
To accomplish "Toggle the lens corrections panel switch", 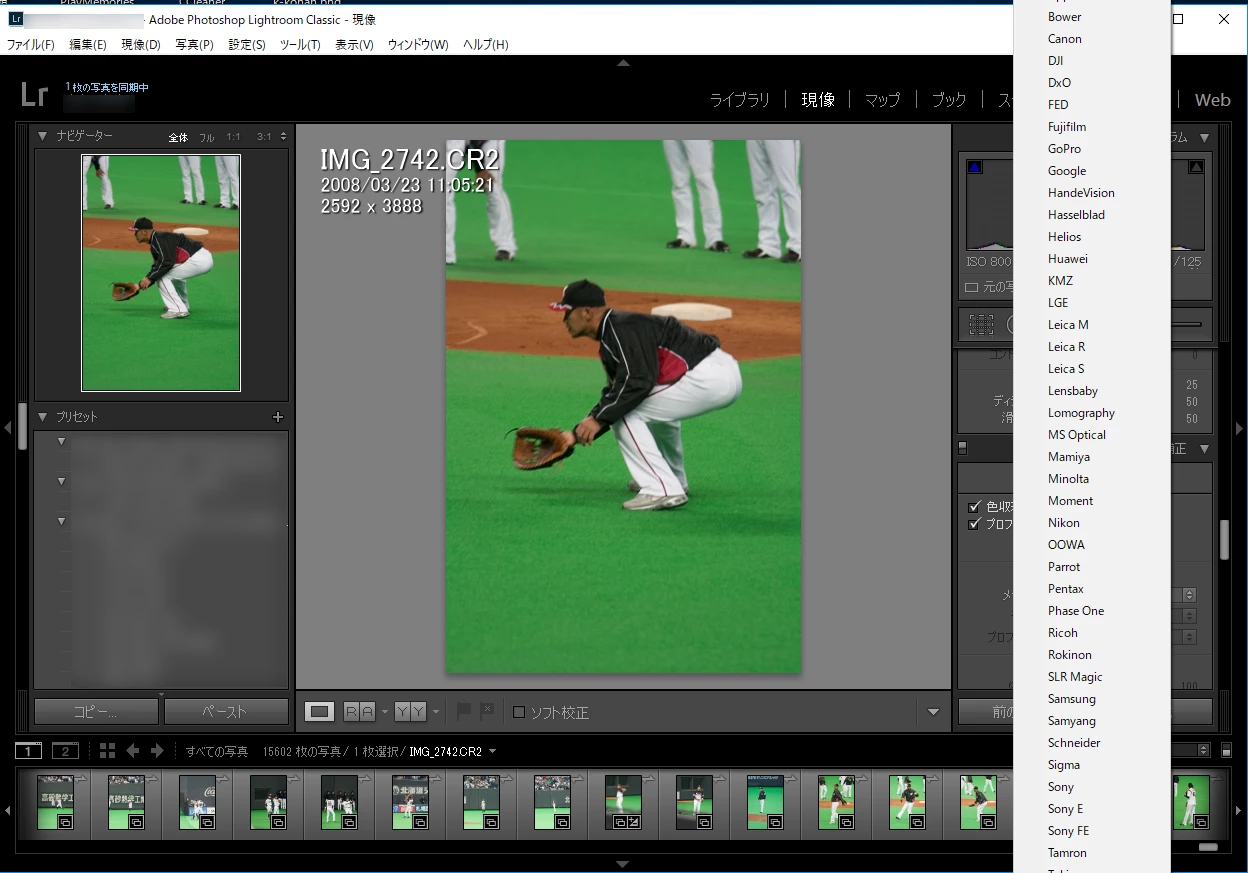I will pos(963,449).
